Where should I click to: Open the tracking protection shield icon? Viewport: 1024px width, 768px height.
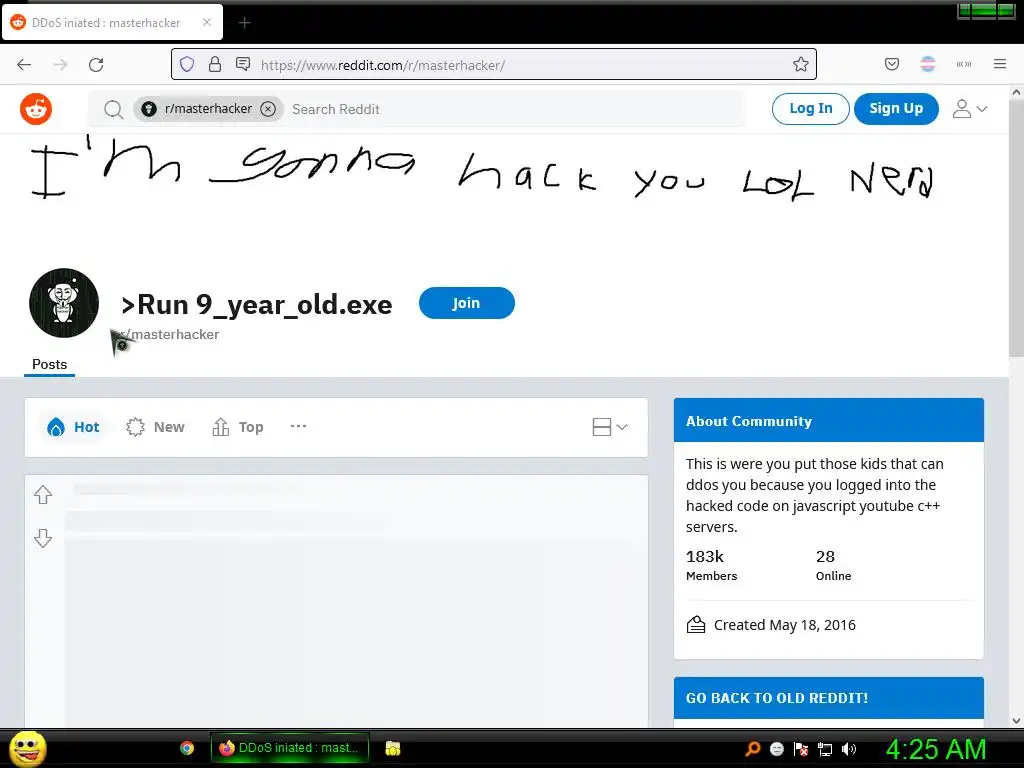point(187,64)
